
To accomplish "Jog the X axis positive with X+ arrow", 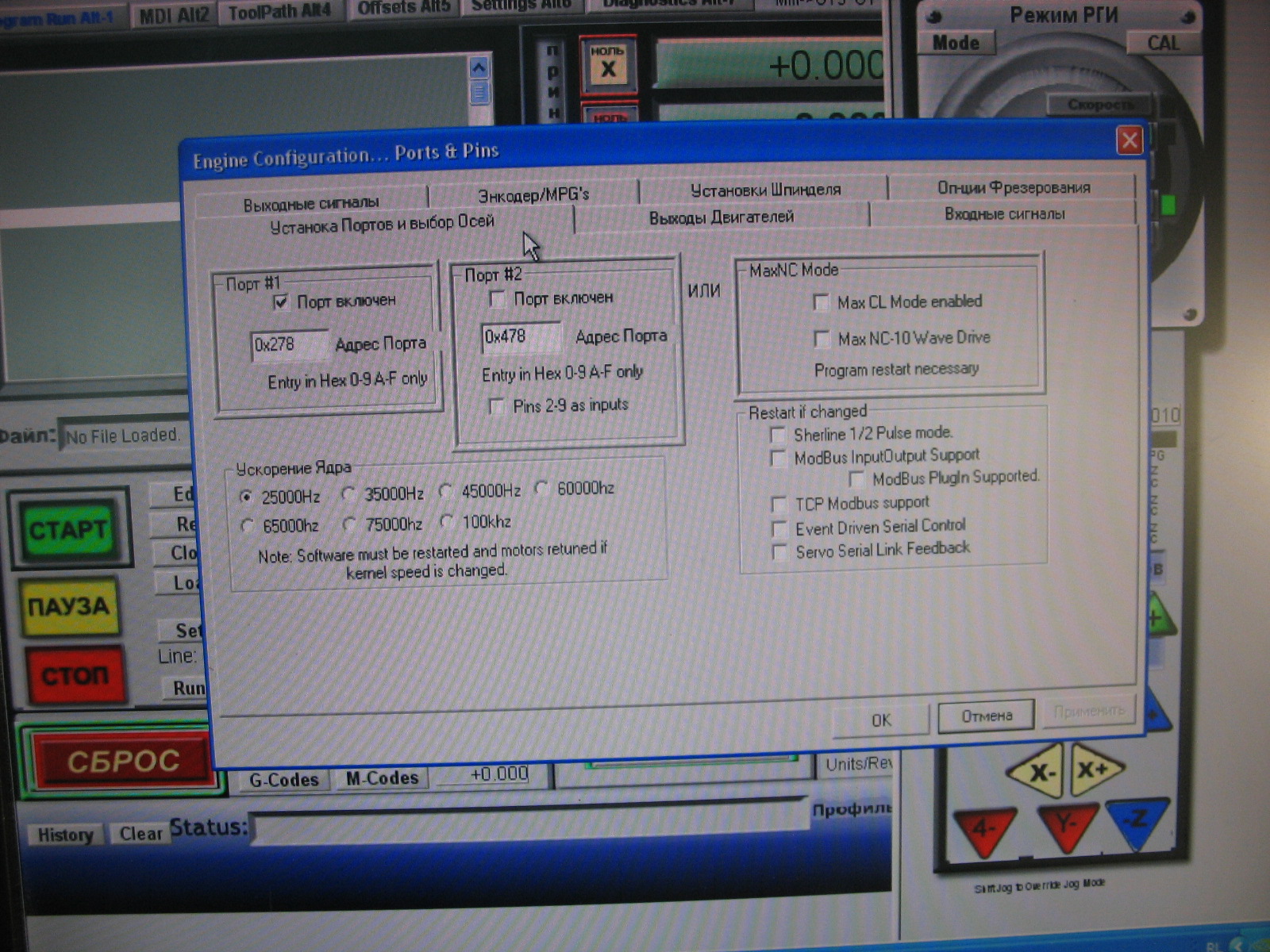I will pos(1098,770).
